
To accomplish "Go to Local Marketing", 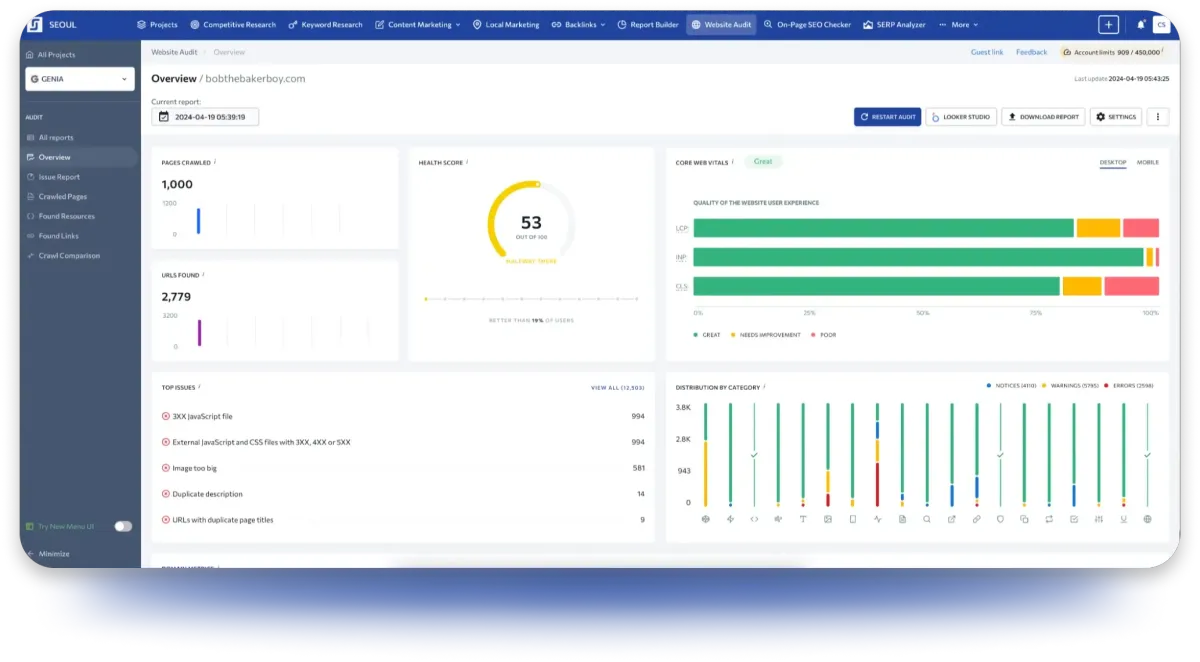I will click(506, 25).
